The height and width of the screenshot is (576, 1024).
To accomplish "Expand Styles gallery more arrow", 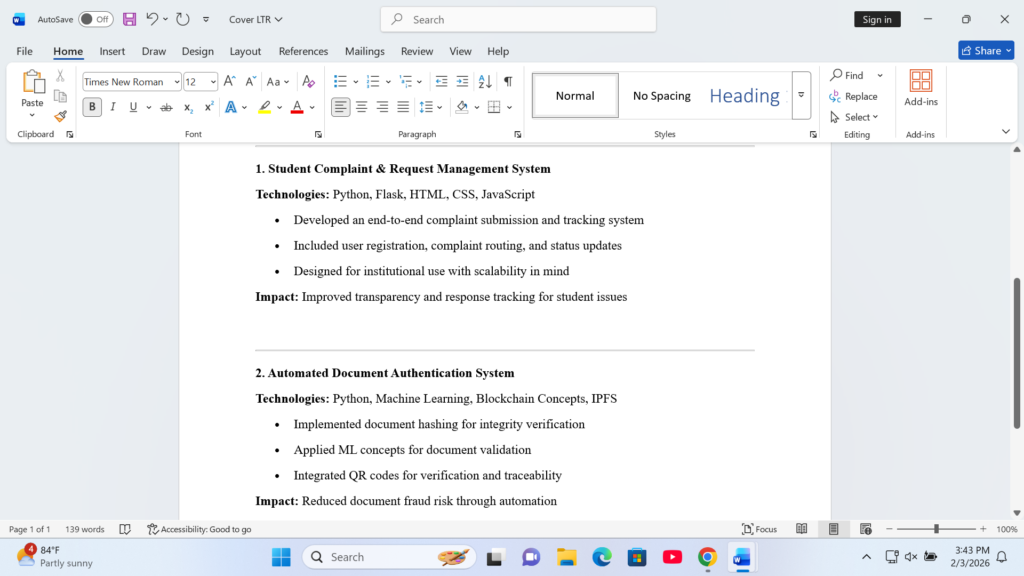I will point(801,95).
